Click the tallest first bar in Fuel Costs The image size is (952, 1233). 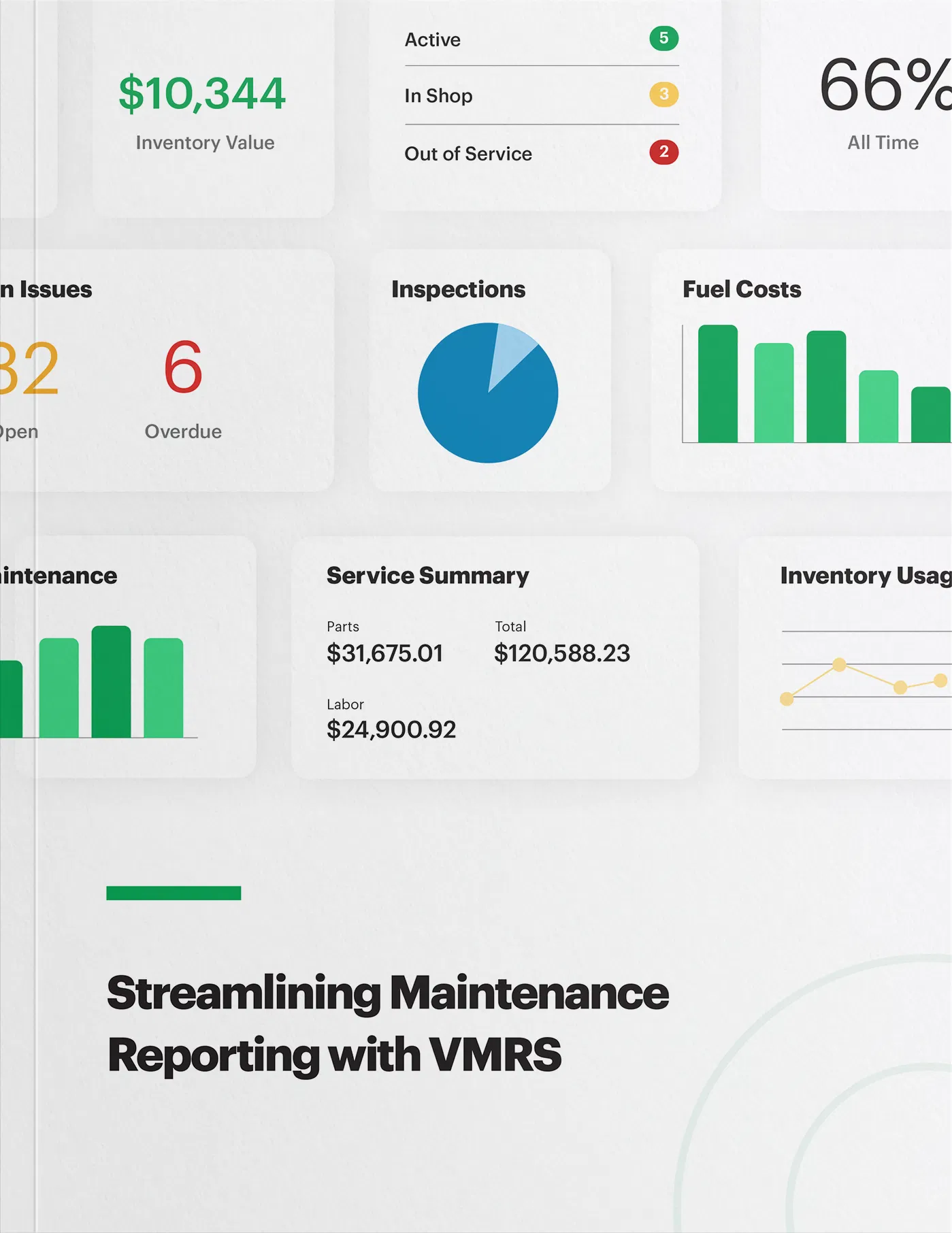(718, 384)
